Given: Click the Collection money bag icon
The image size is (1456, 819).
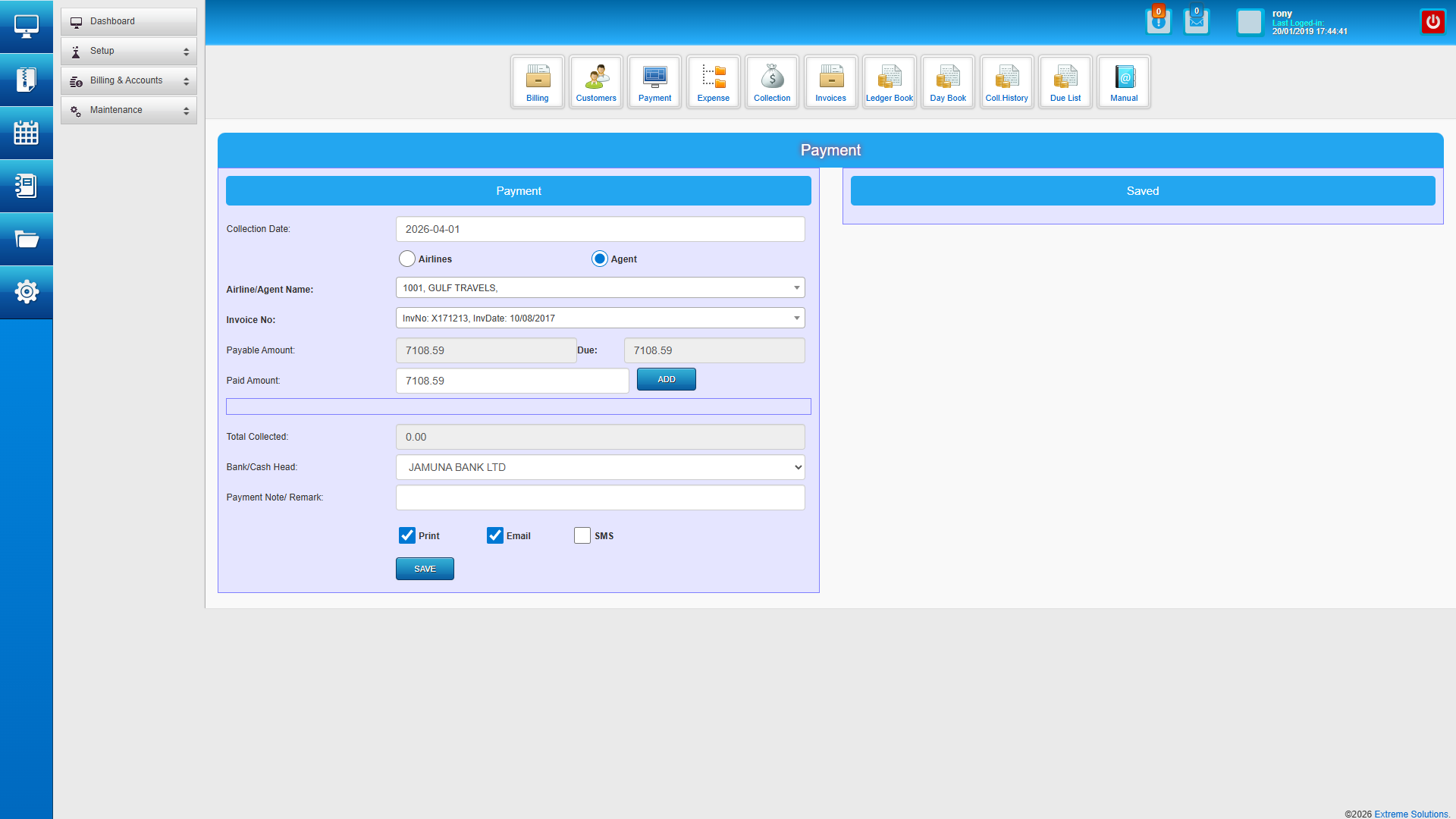Looking at the screenshot, I should click(772, 82).
